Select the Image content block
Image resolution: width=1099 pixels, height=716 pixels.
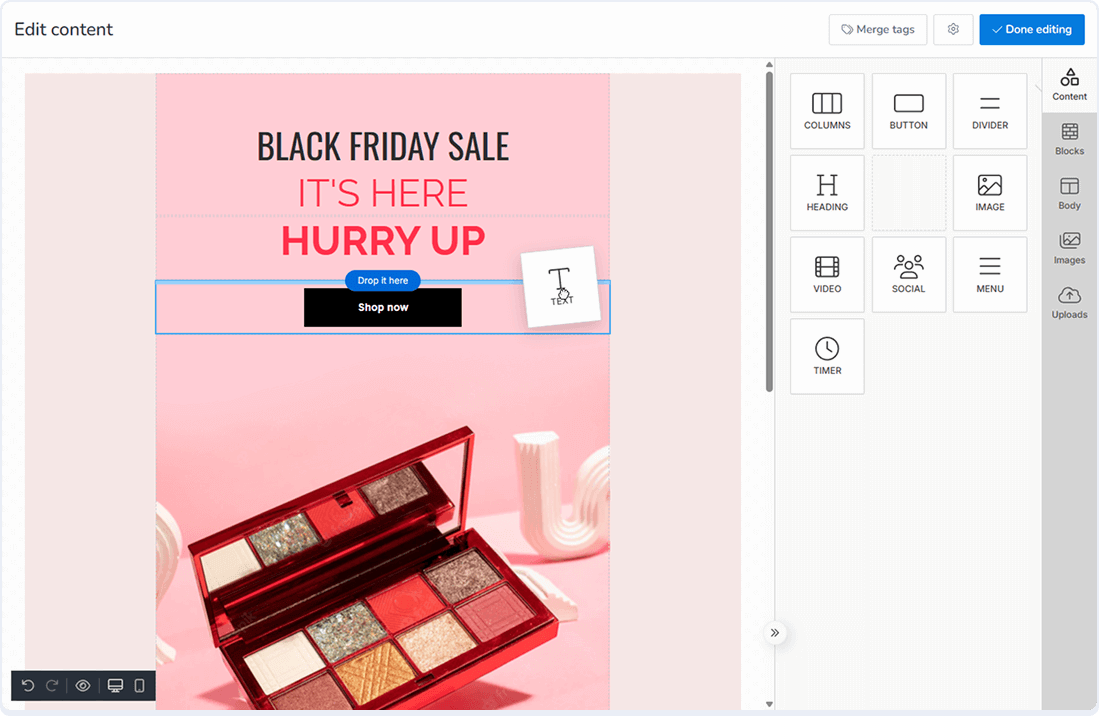pos(990,193)
